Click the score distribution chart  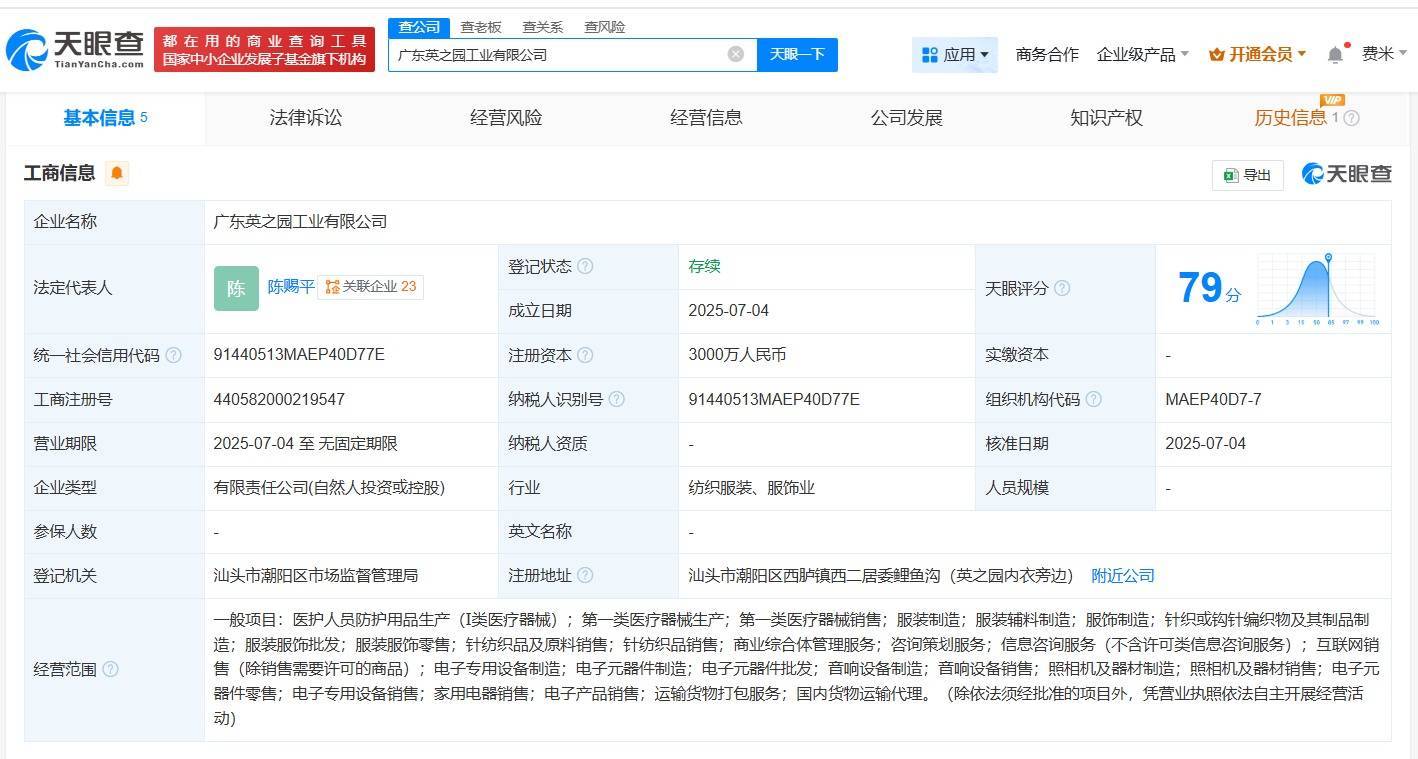click(x=1319, y=288)
